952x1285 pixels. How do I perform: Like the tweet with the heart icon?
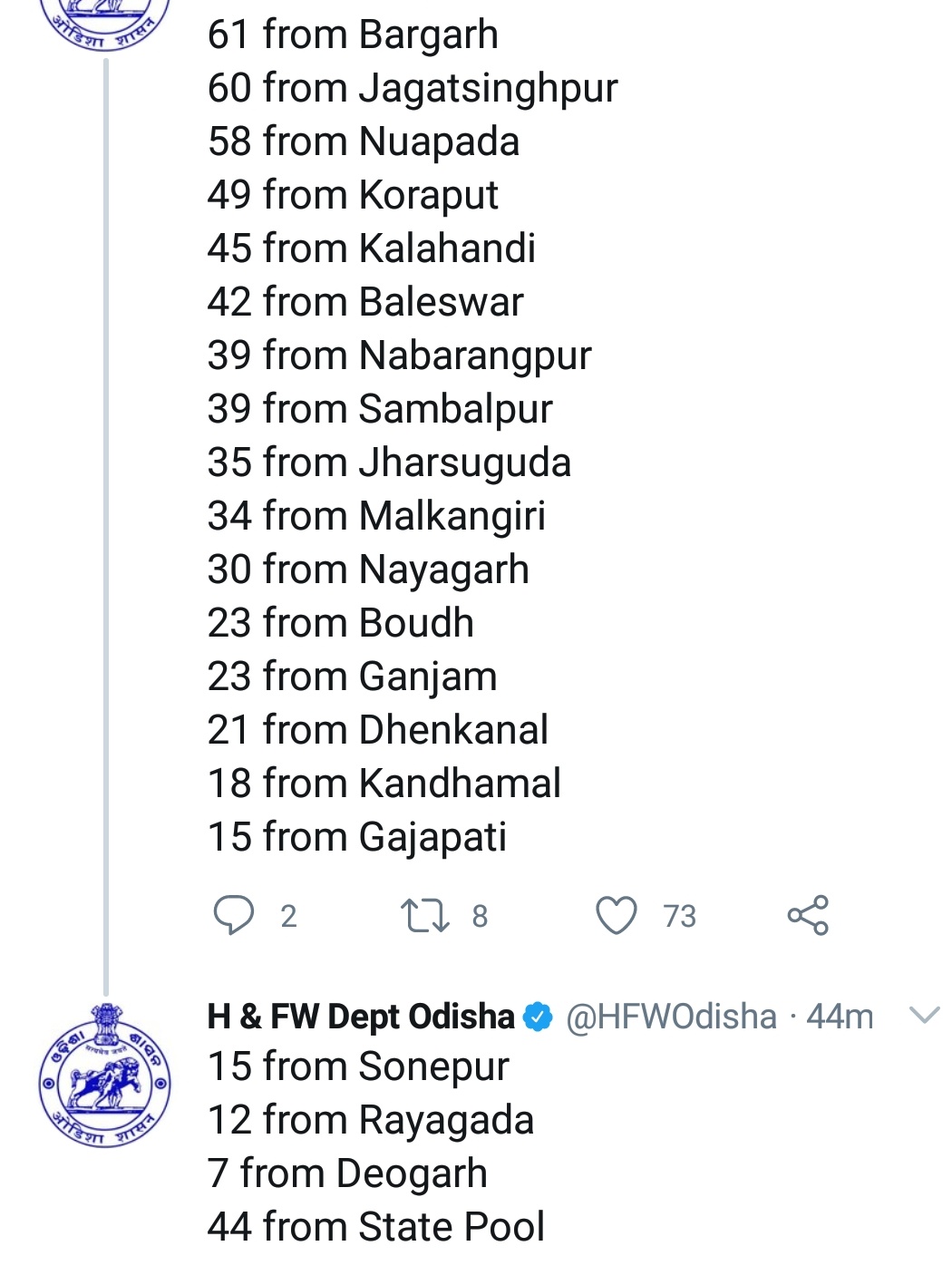point(617,915)
